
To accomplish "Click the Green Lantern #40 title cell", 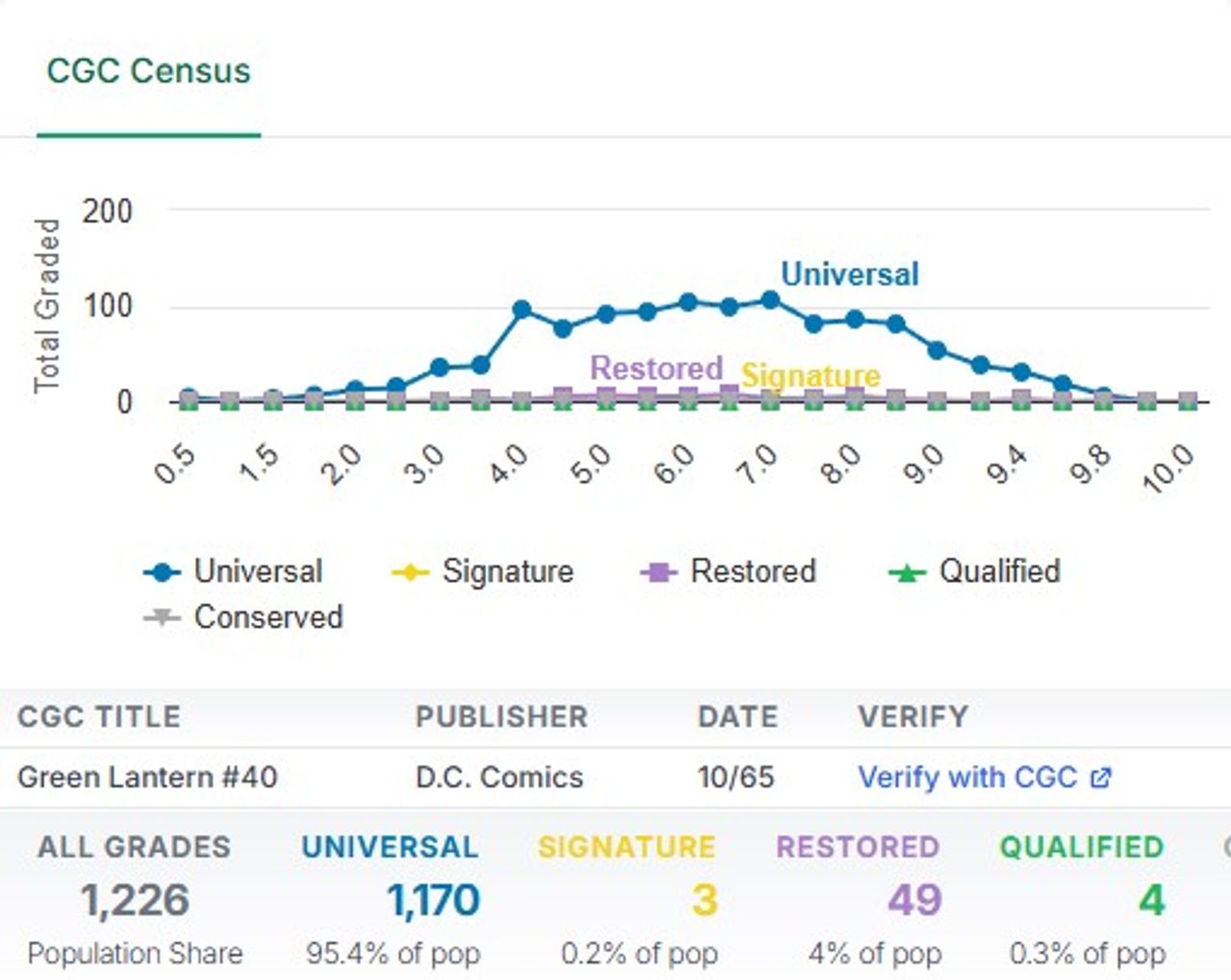I will (x=147, y=777).
